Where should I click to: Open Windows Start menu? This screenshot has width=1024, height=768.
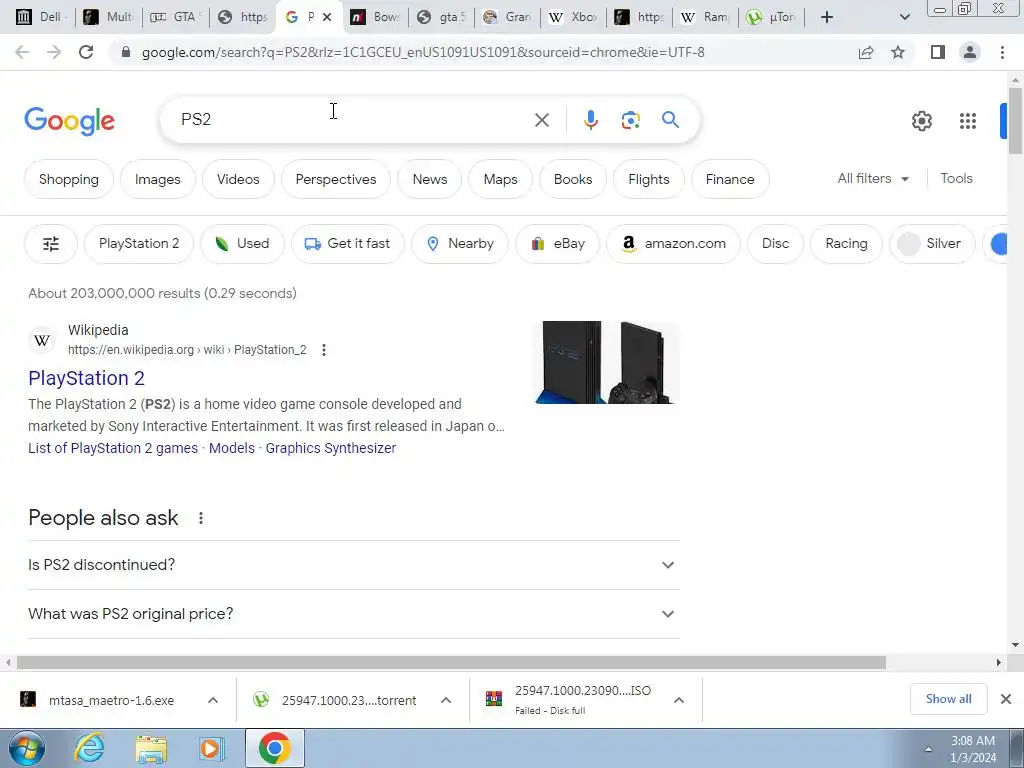pos(27,748)
